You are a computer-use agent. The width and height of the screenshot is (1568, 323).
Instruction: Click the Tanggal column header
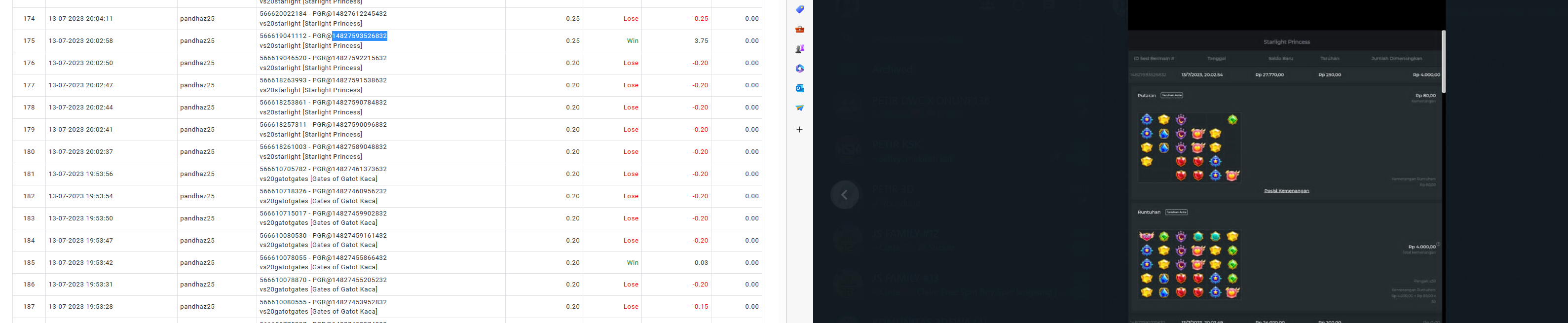click(x=1216, y=58)
